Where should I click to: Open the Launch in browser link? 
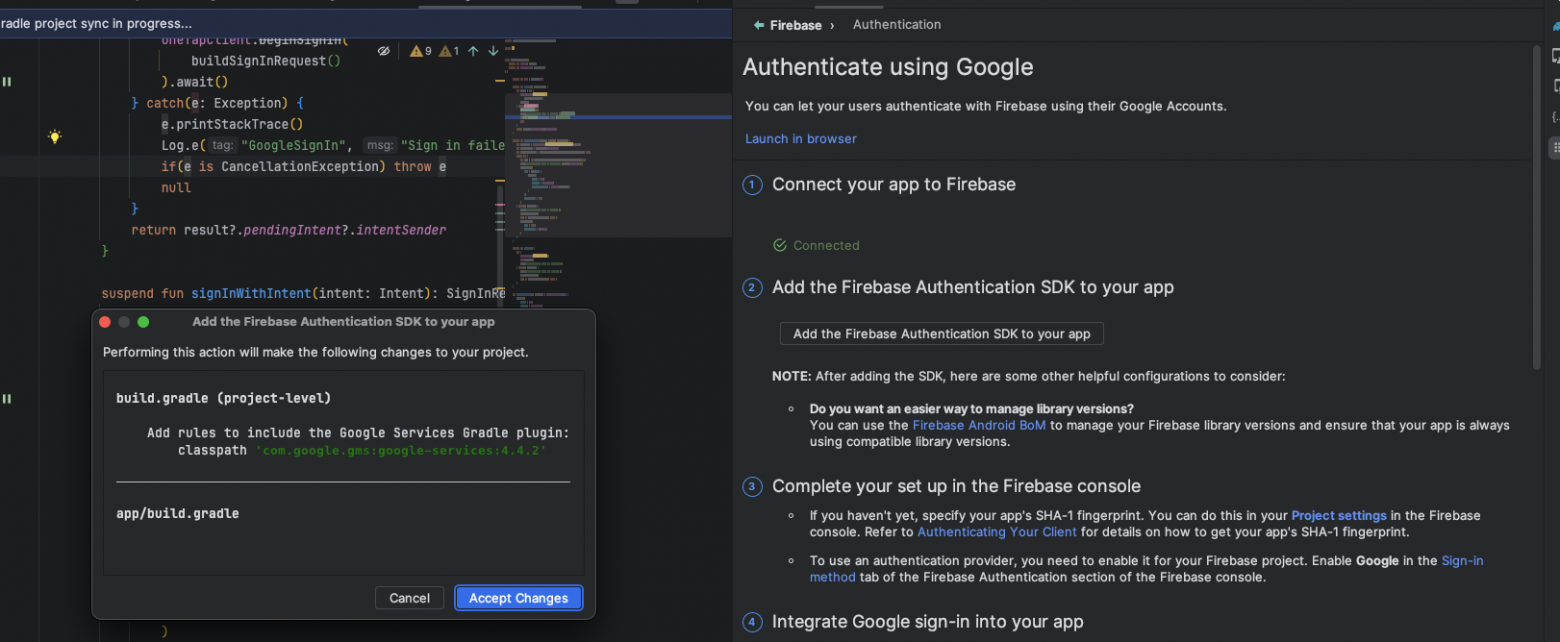(x=799, y=138)
